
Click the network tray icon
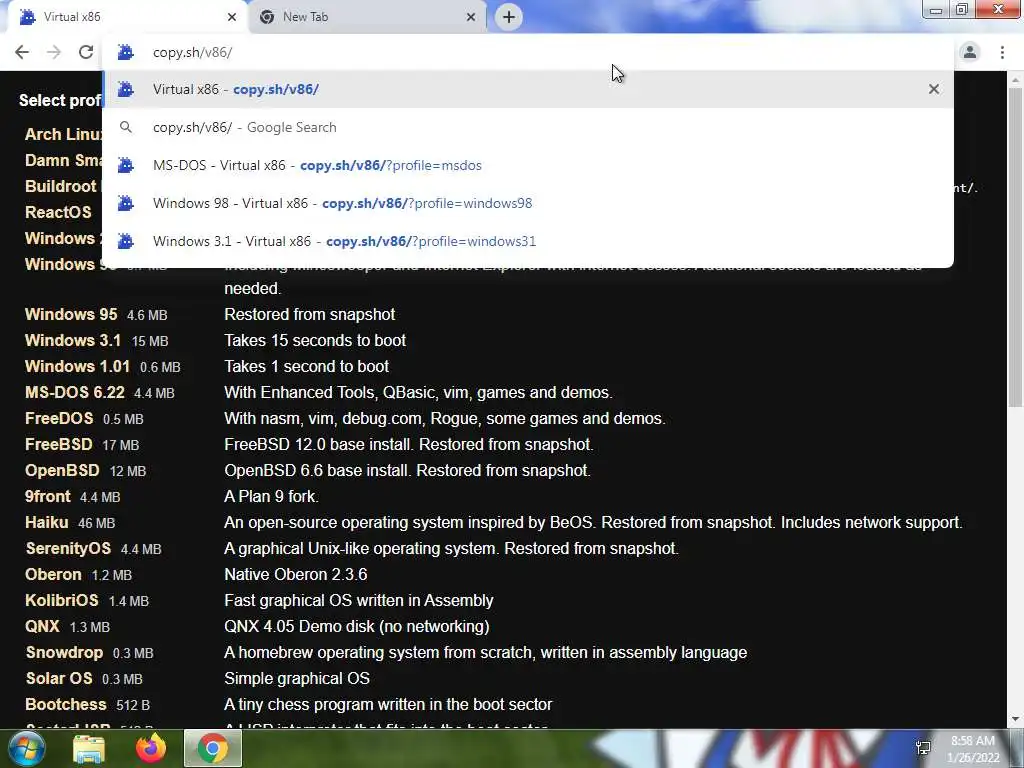tap(923, 748)
